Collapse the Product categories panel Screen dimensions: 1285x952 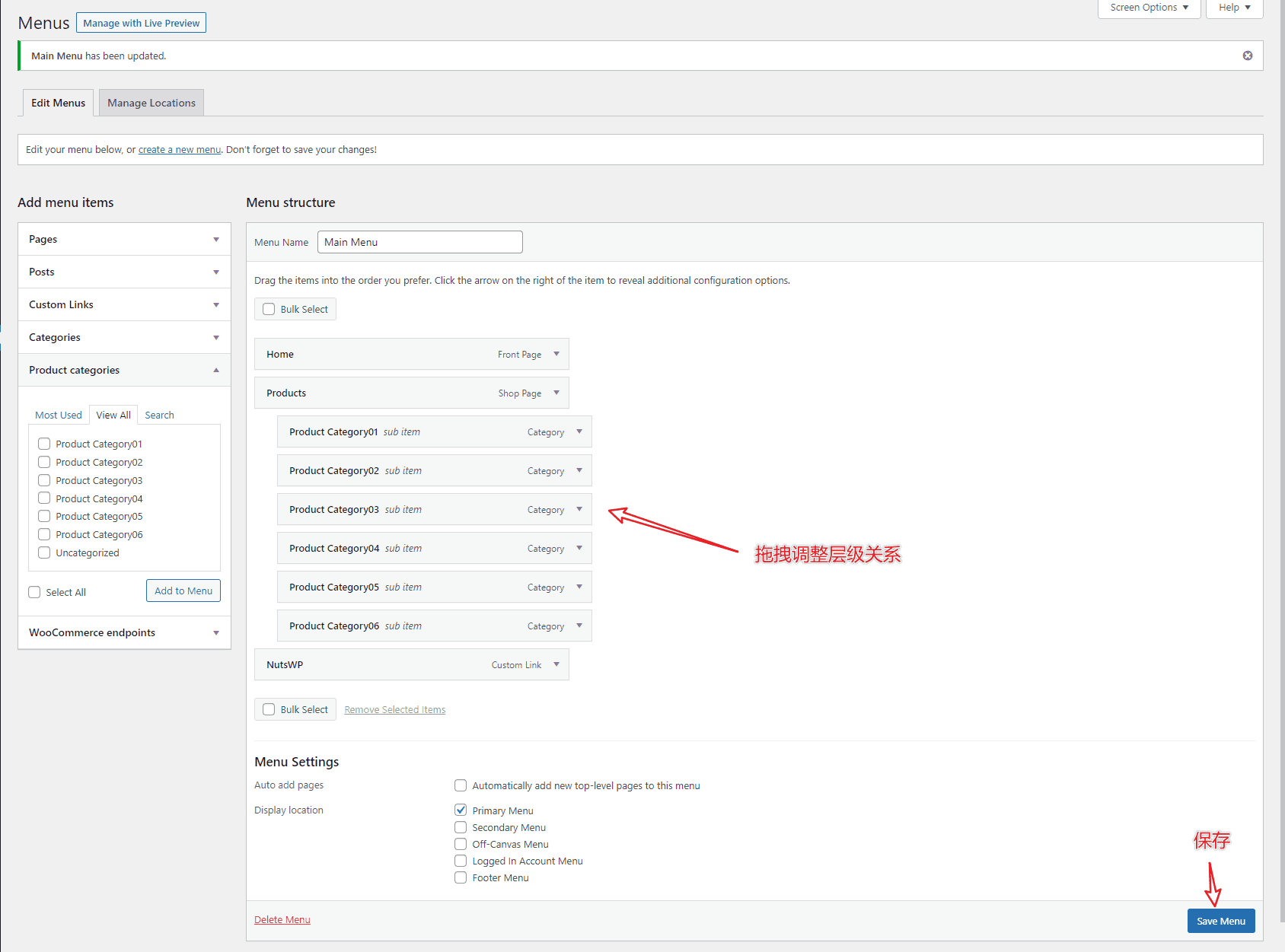tap(214, 370)
